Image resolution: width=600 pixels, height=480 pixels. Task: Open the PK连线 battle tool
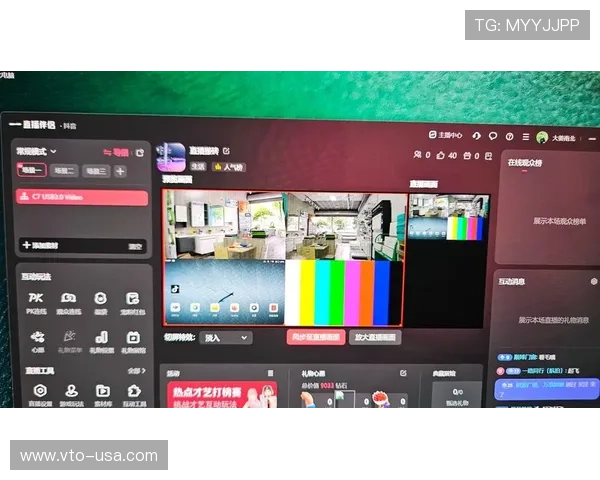point(36,303)
